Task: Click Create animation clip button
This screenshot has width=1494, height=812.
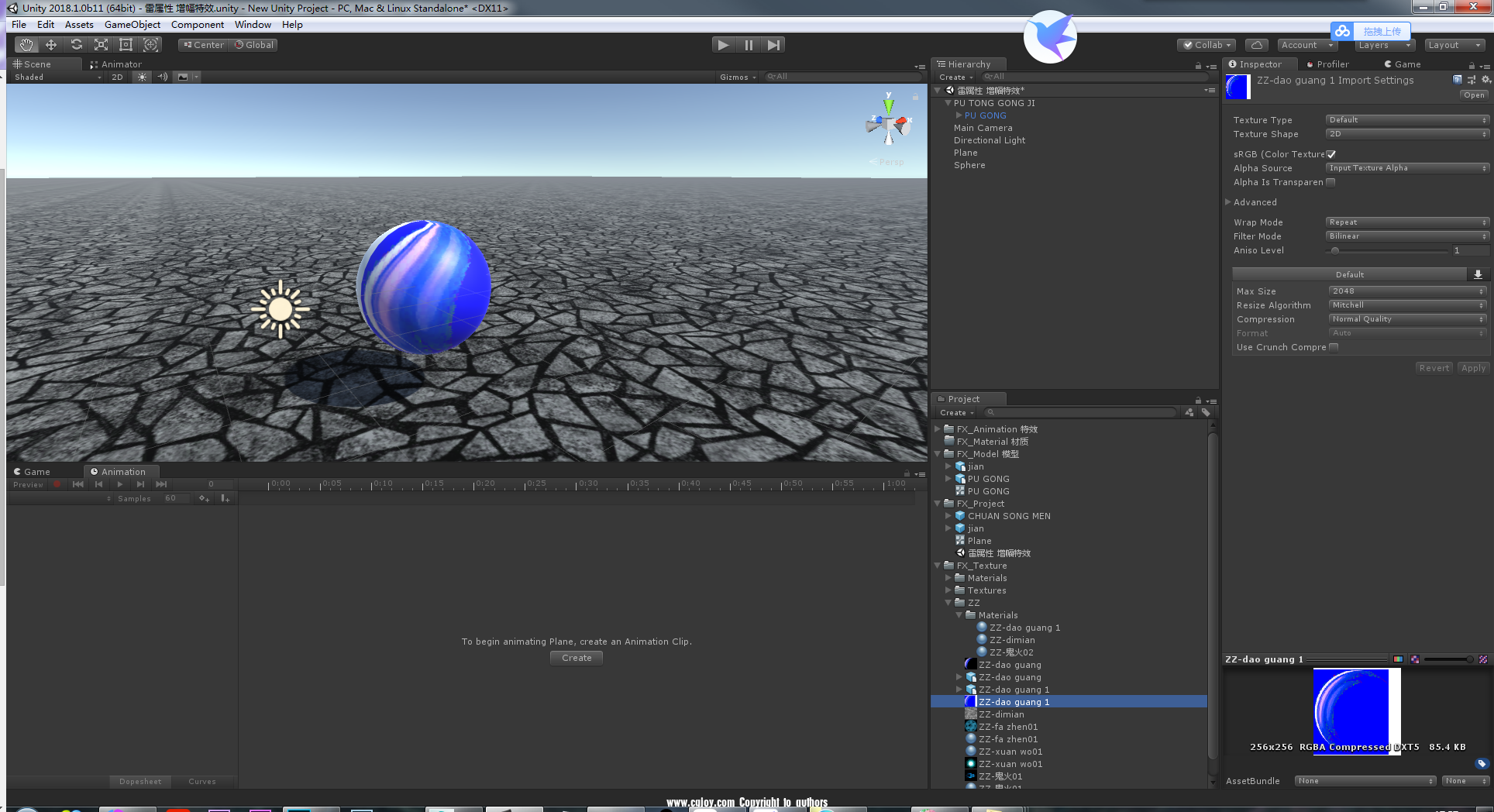Action: pos(577,658)
